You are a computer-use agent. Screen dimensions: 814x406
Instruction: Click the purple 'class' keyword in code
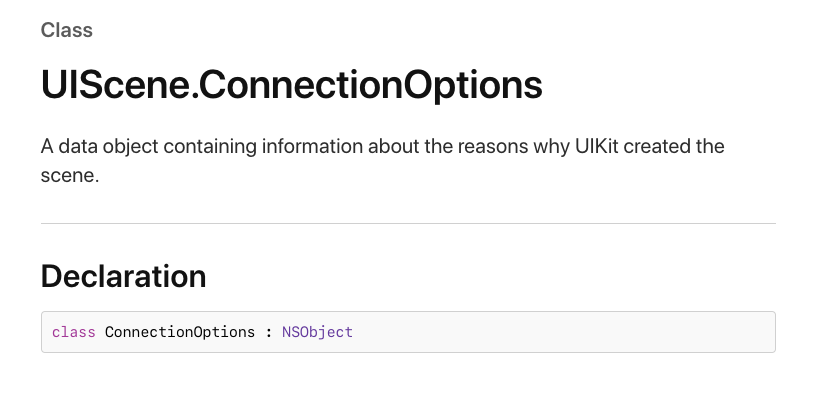pyautogui.click(x=74, y=332)
